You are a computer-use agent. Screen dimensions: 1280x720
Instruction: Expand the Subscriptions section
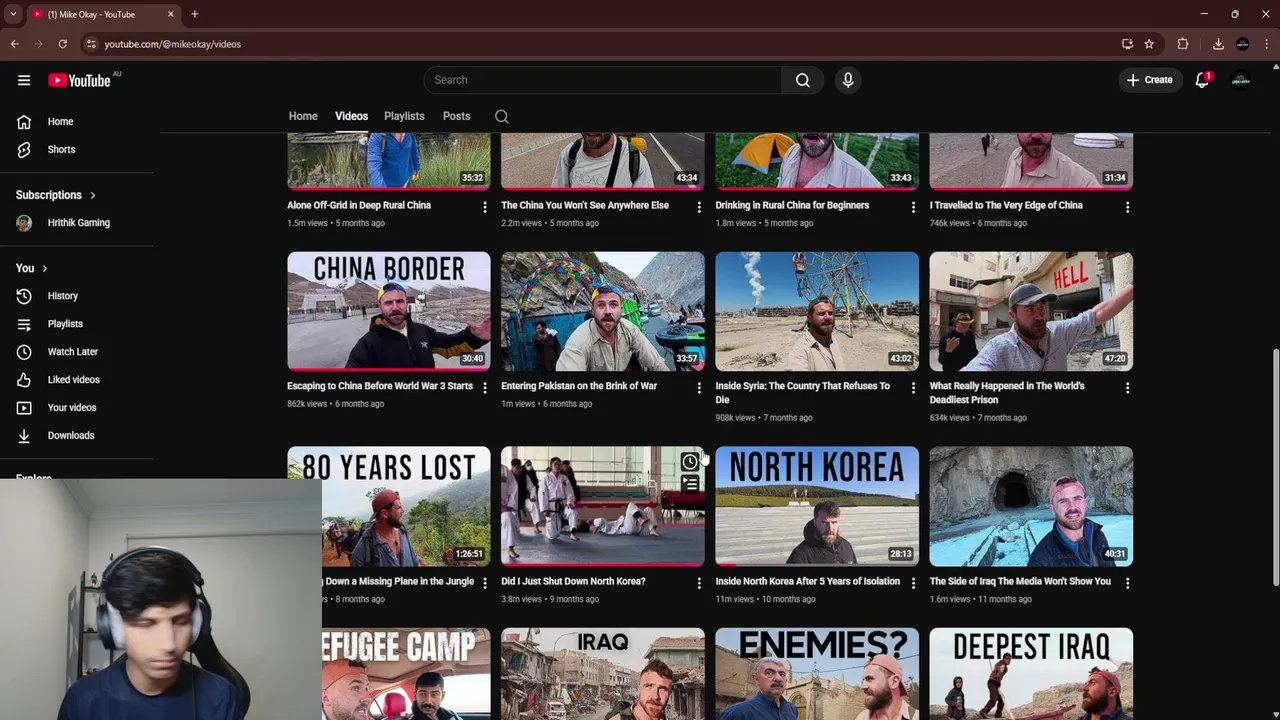[x=56, y=195]
